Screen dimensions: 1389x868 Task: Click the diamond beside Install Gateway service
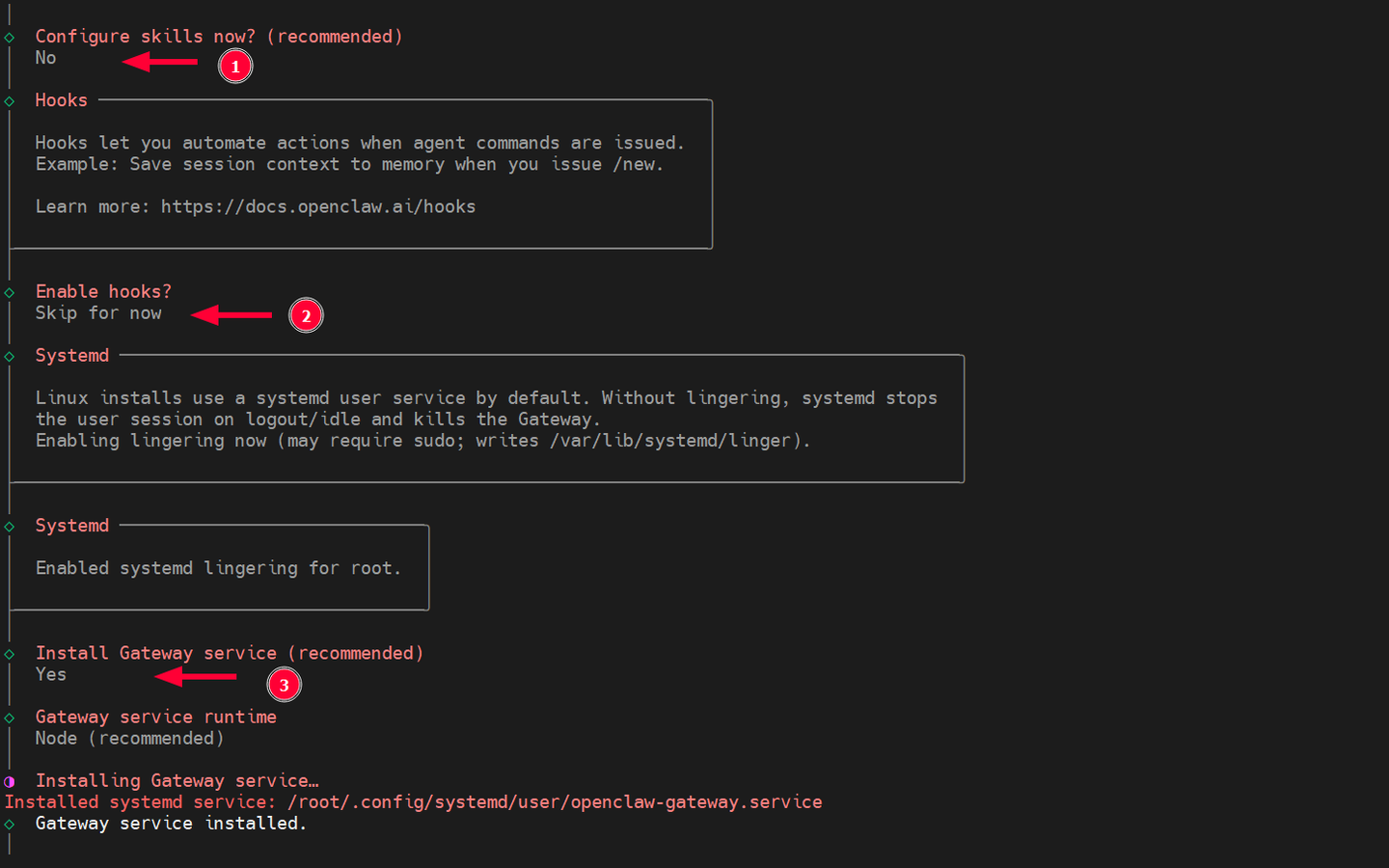[9, 653]
